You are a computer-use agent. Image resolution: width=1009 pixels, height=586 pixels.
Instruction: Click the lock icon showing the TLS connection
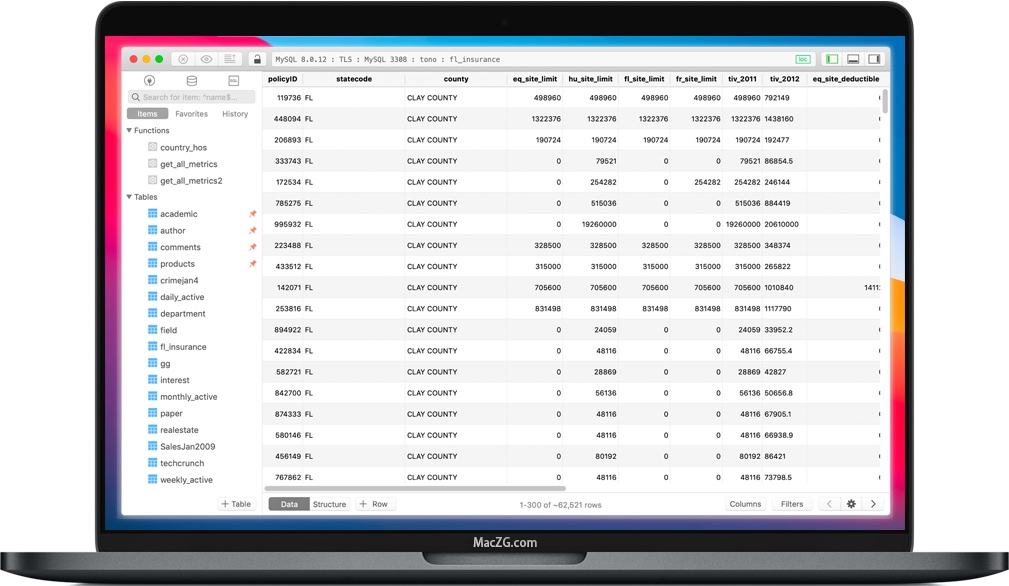point(258,60)
